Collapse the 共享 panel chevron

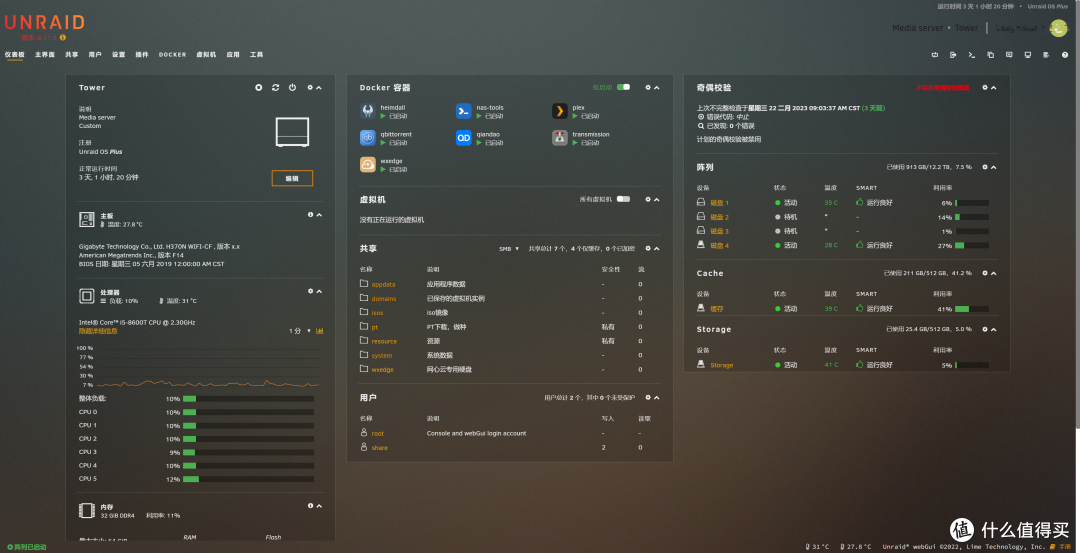point(656,248)
